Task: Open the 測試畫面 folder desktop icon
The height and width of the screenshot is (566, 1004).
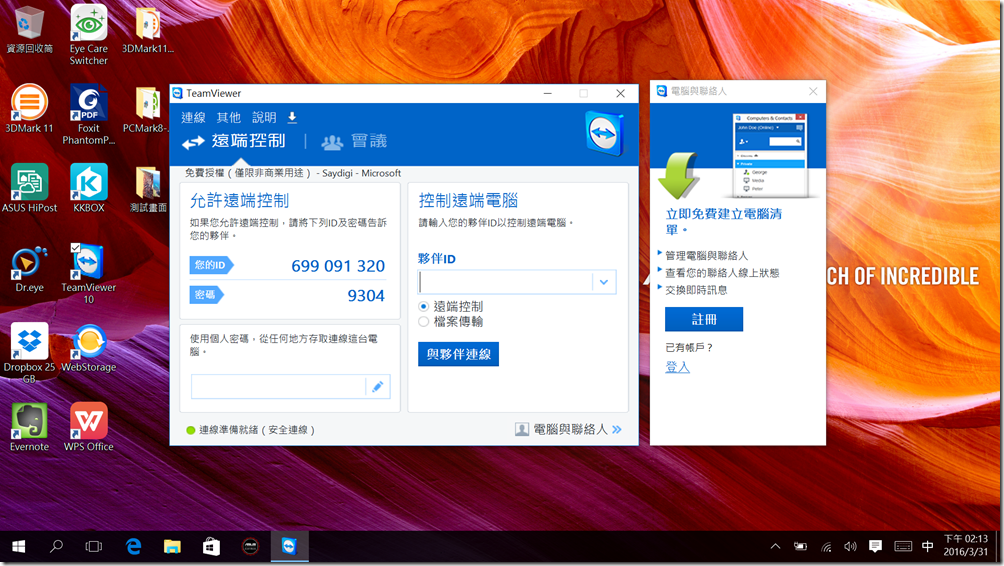Action: [x=148, y=188]
